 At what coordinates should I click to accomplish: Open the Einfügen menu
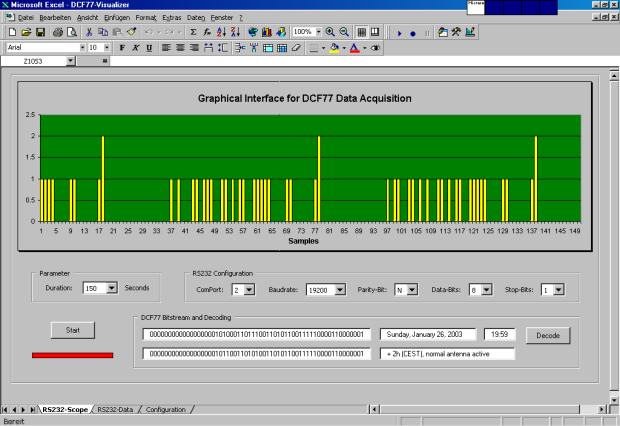coord(115,18)
